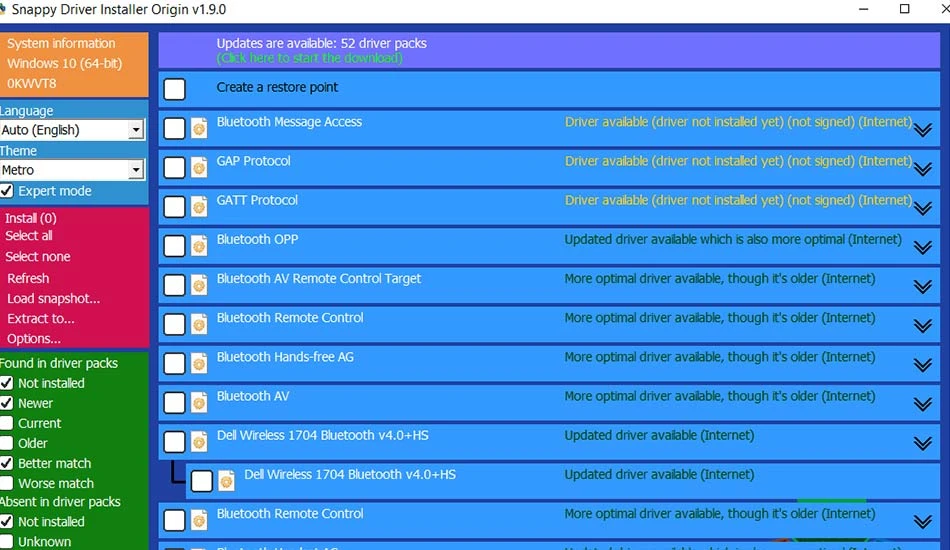Uncheck Not installed under Absent in driver packs
This screenshot has width=950, height=550.
tap(7, 522)
